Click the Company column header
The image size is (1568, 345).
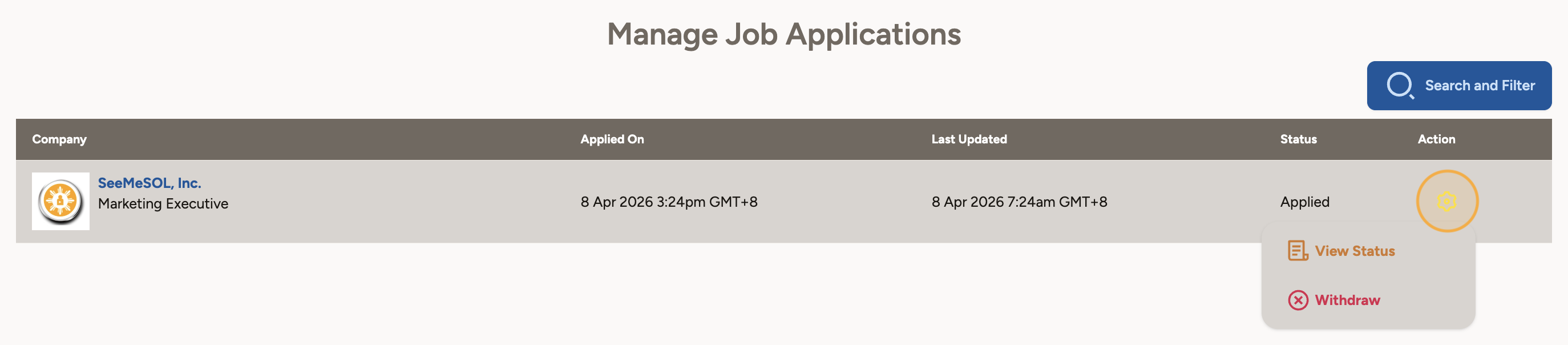pos(59,139)
